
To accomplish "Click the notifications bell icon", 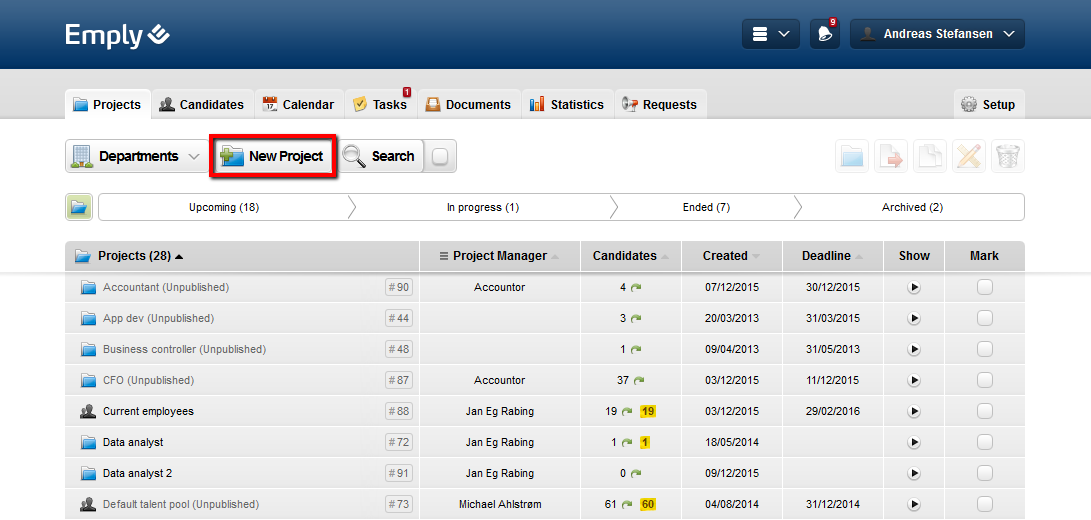I will pyautogui.click(x=824, y=34).
